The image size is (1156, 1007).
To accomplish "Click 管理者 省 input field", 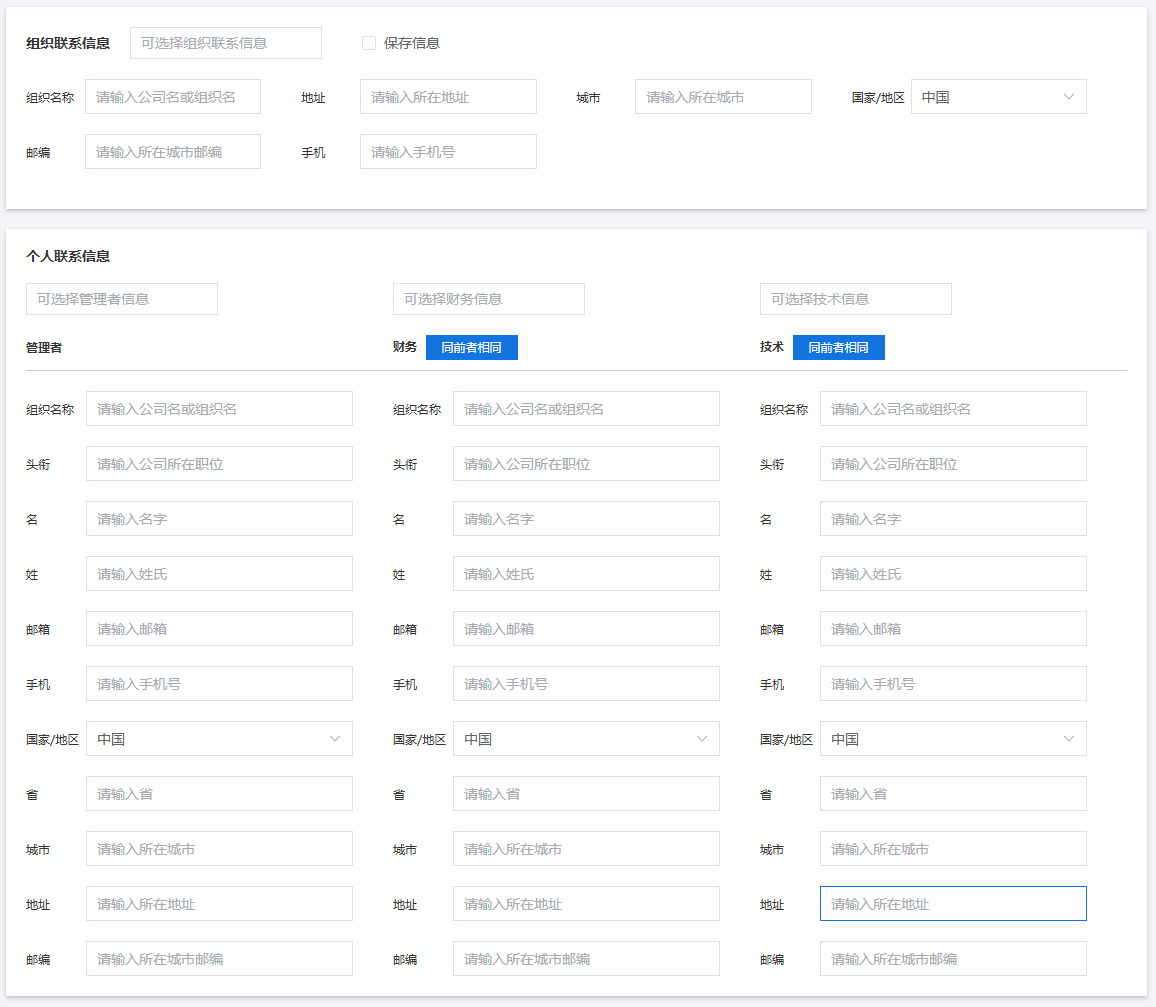I will [x=219, y=794].
